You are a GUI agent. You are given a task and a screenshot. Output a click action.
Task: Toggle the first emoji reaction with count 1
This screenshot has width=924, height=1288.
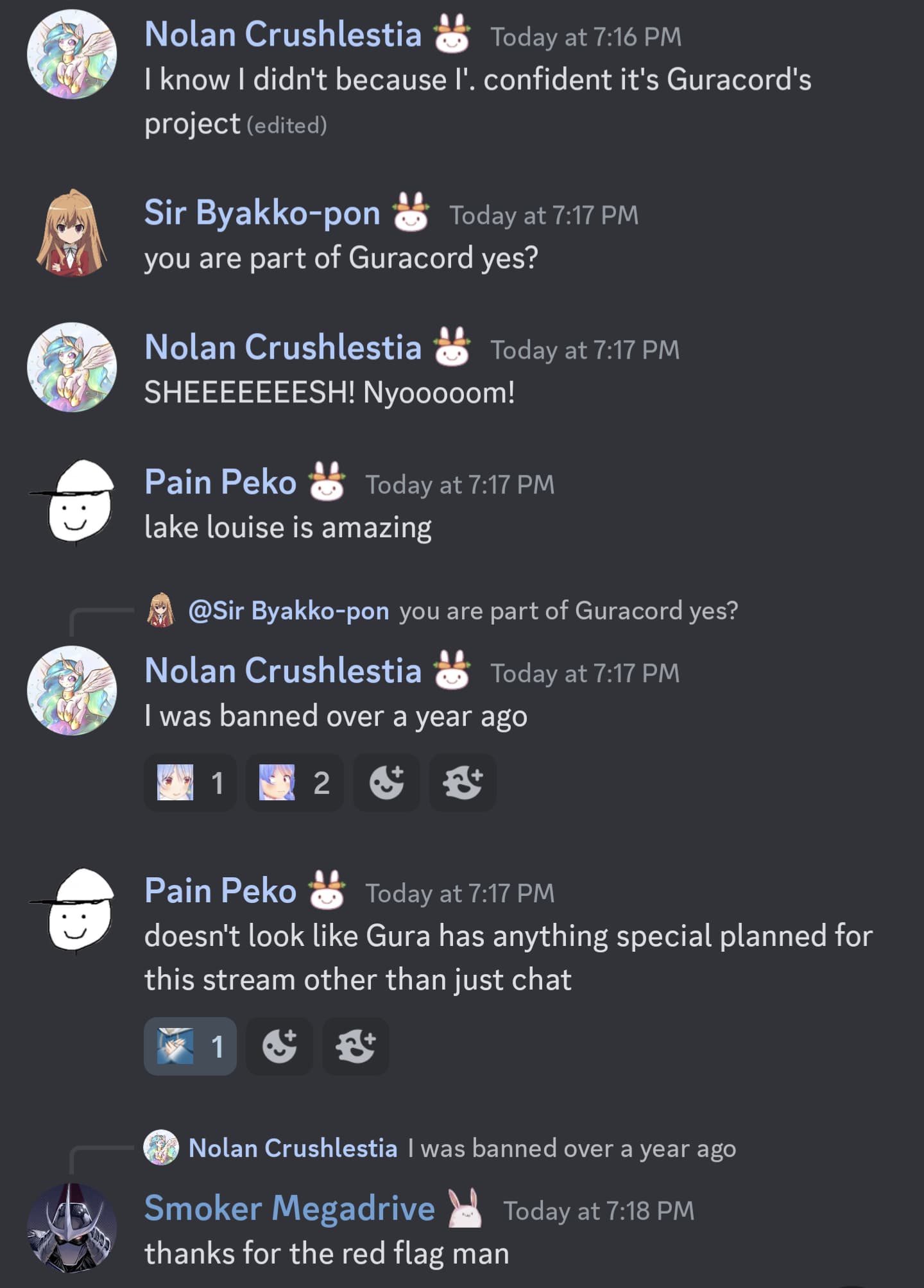(190, 782)
